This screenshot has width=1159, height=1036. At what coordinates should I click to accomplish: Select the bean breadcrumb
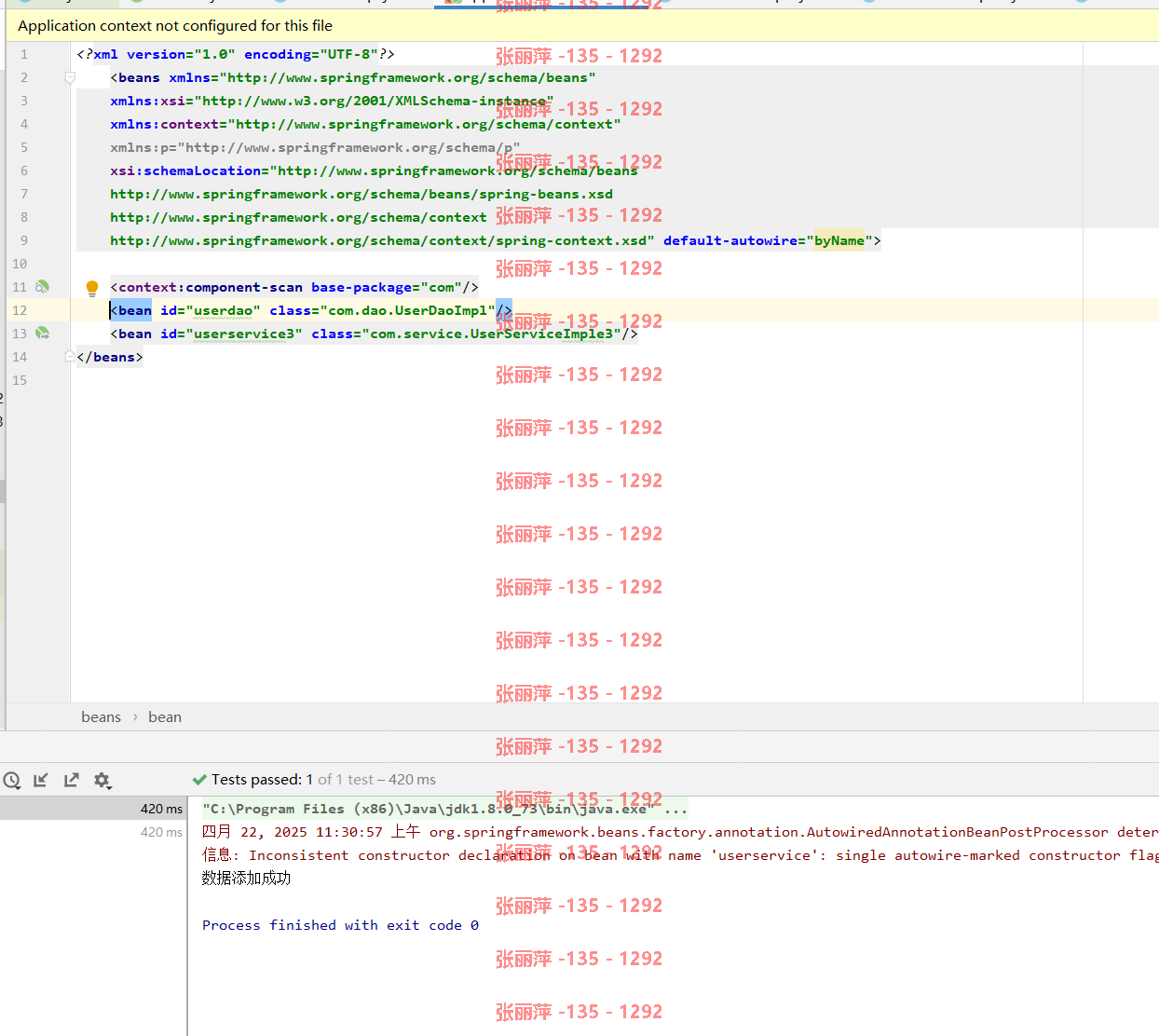coord(165,717)
